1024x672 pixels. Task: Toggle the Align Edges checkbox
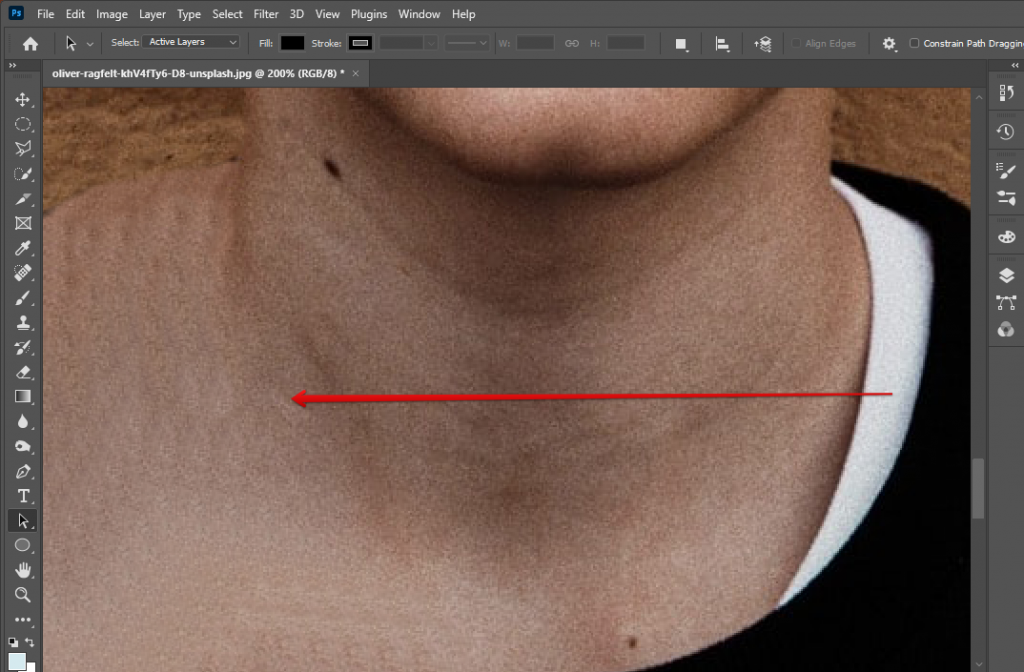[x=796, y=43]
